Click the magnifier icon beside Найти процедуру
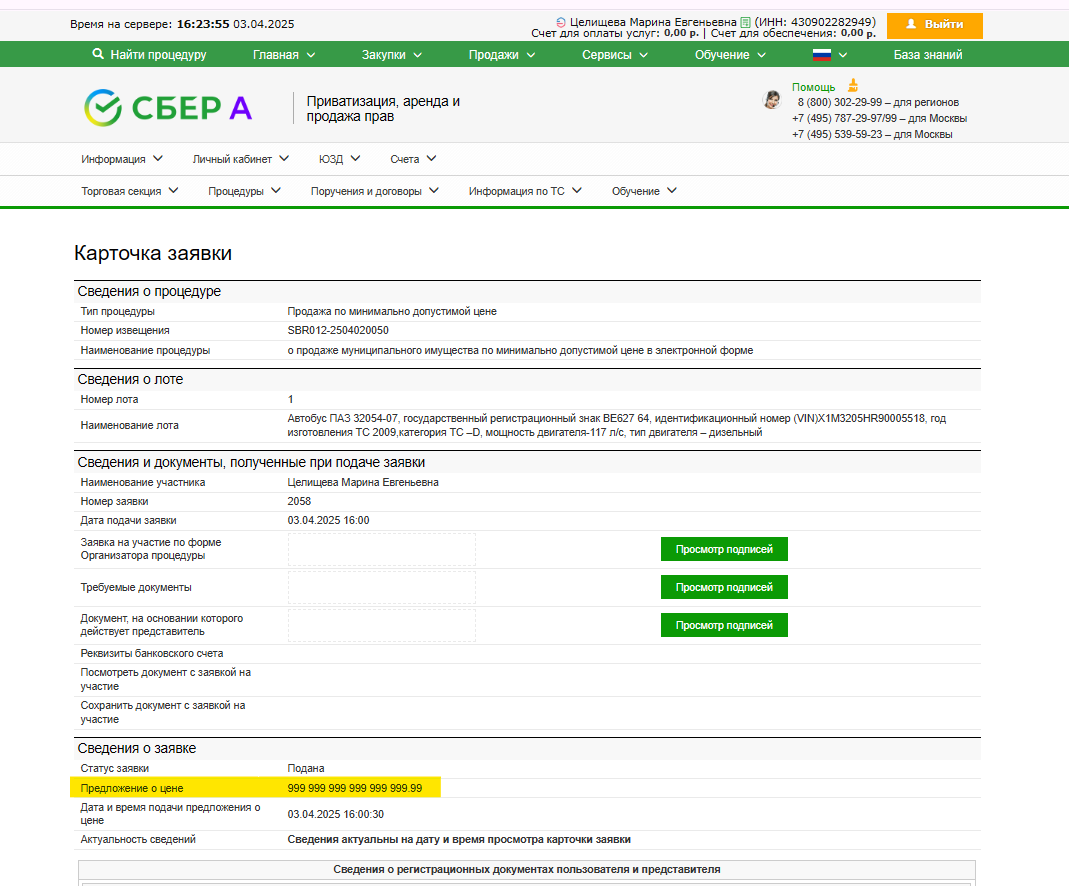1069x886 pixels. [x=98, y=54]
